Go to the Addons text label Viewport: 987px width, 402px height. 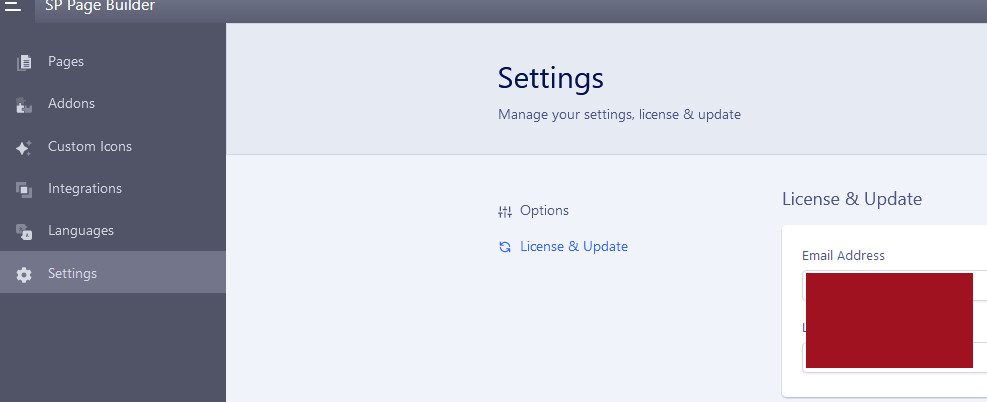[x=71, y=104]
